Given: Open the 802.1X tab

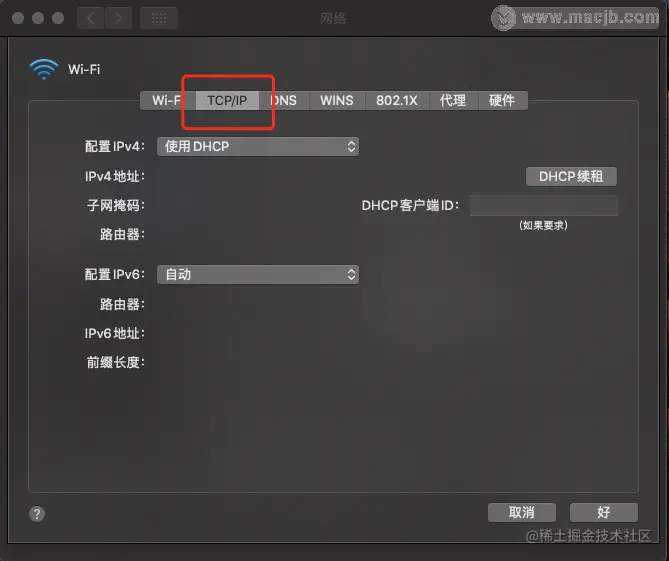Looking at the screenshot, I should pos(397,101).
